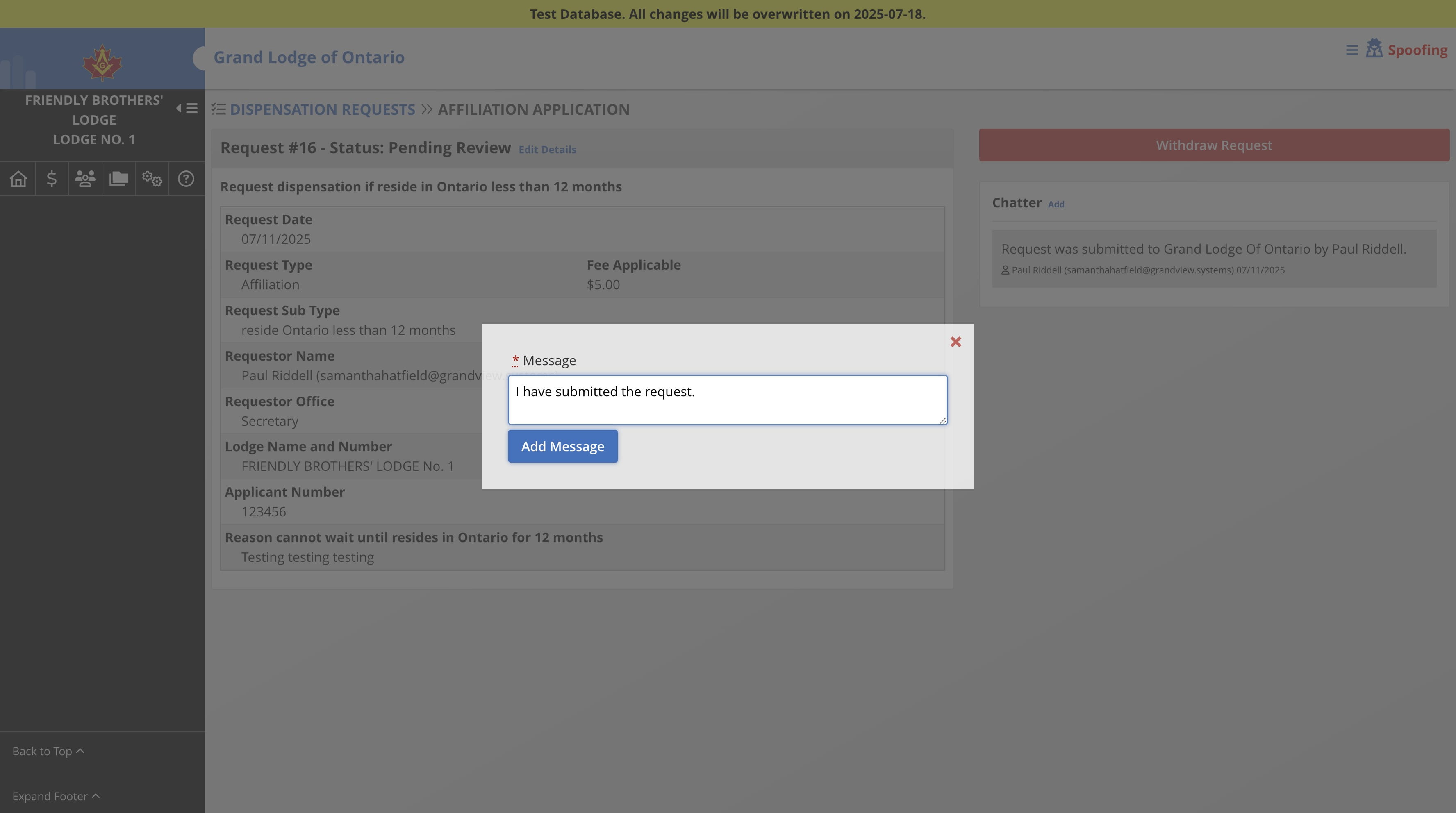Screen dimensions: 1456x813
Task: Click the checklist icon beside Dispensation Requests
Action: [x=219, y=109]
